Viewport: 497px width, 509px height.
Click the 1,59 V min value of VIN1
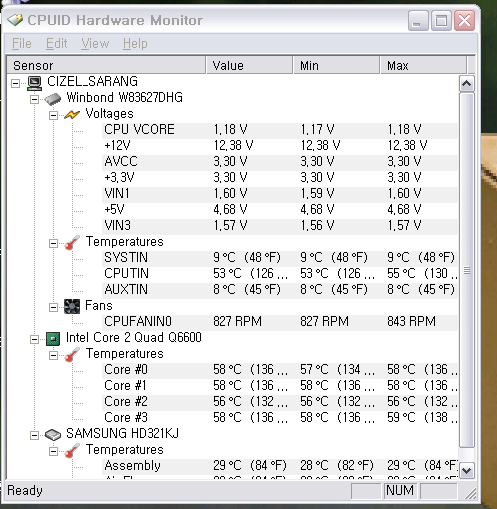[x=317, y=194]
